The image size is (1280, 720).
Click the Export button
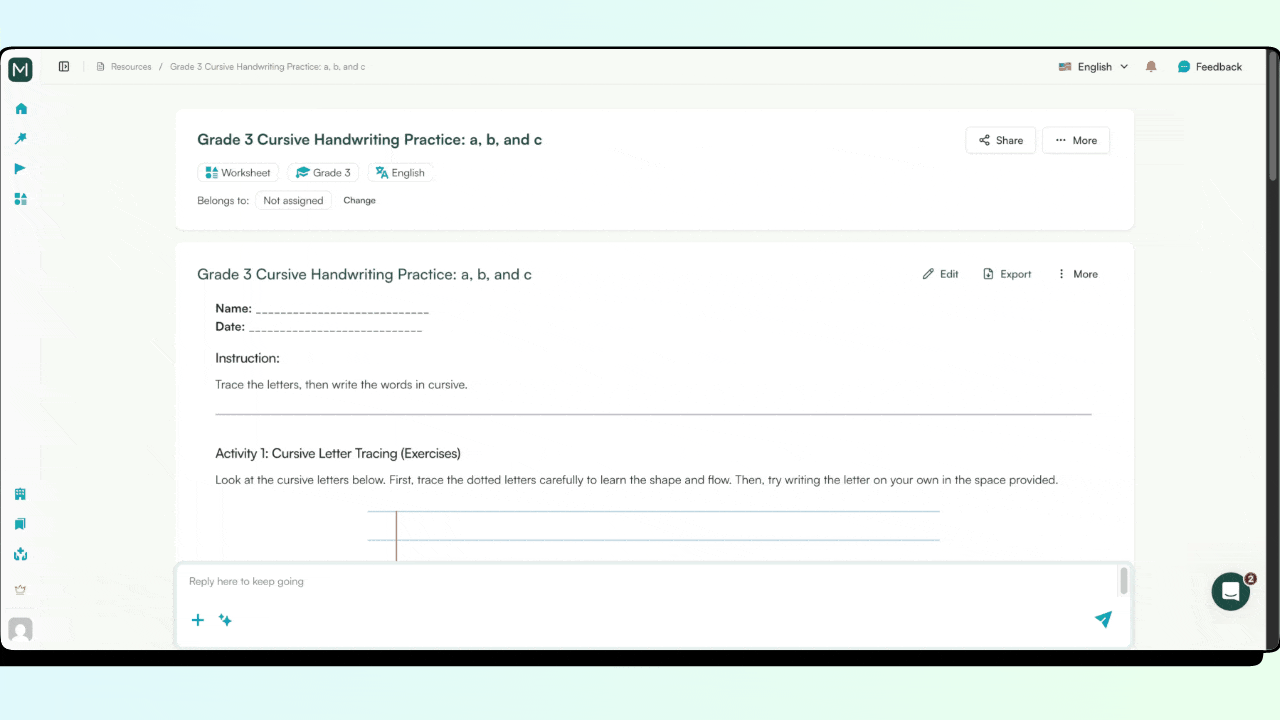click(x=1007, y=274)
